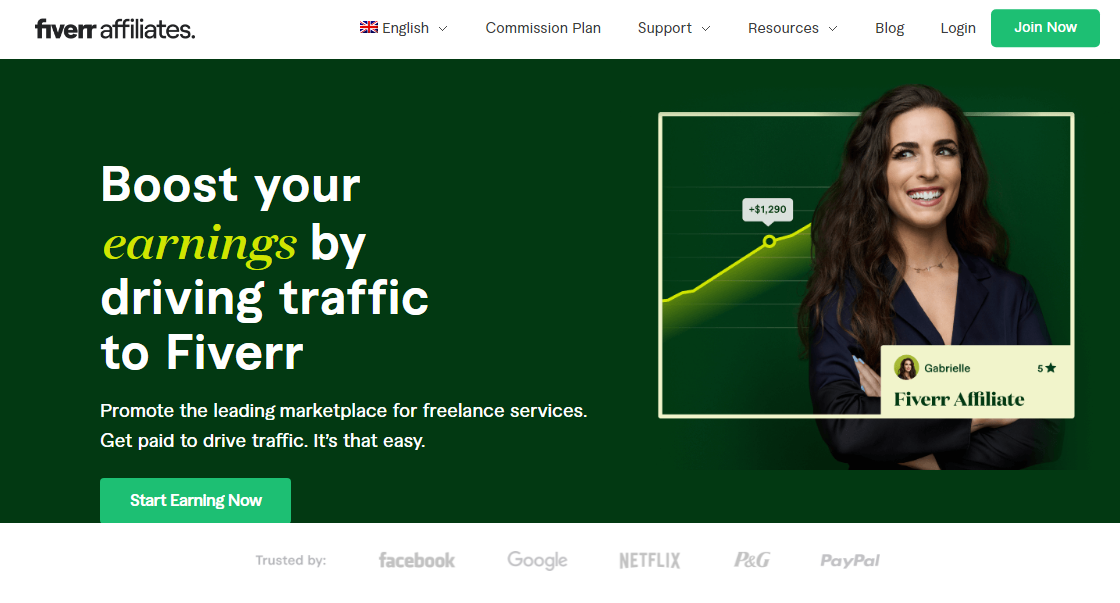
Task: Click the Fiverr affiliates logo
Action: 115,29
